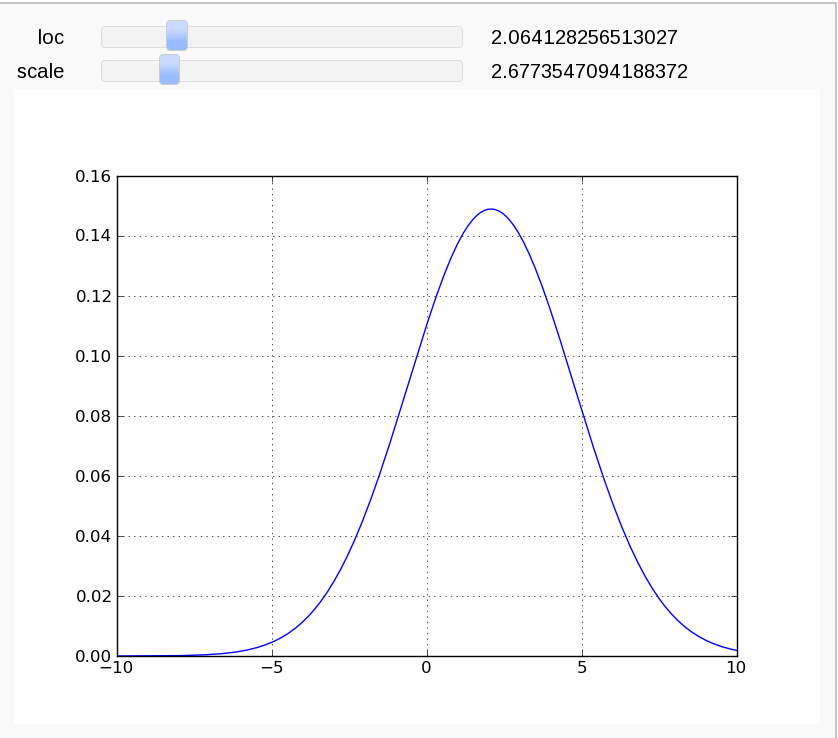Click the 0.02 y-axis tick label

tap(93, 597)
